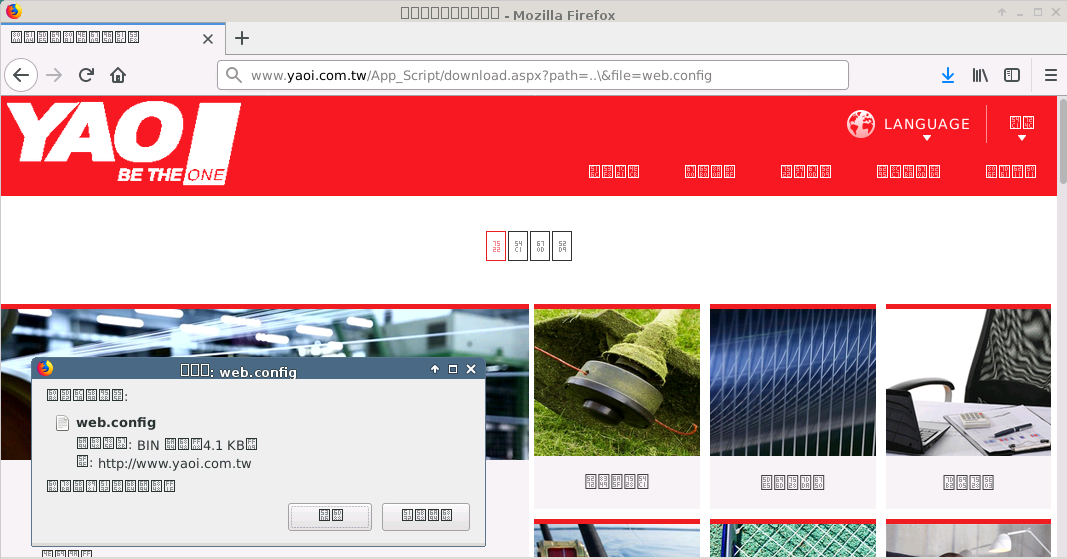1067x559 pixels.
Task: Select the active browser tab
Action: tap(113, 38)
